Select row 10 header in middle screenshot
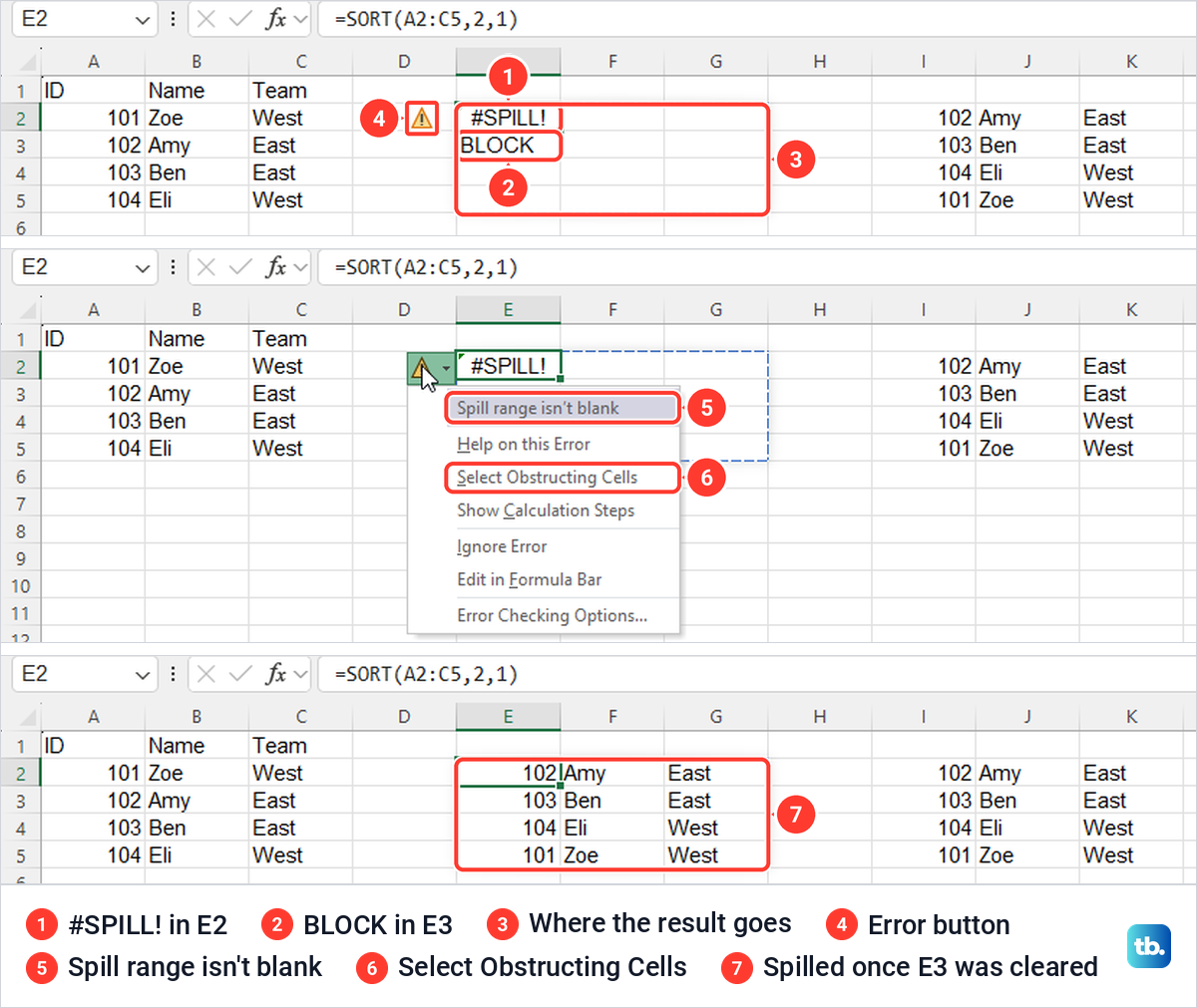1197x1008 pixels. click(x=21, y=586)
